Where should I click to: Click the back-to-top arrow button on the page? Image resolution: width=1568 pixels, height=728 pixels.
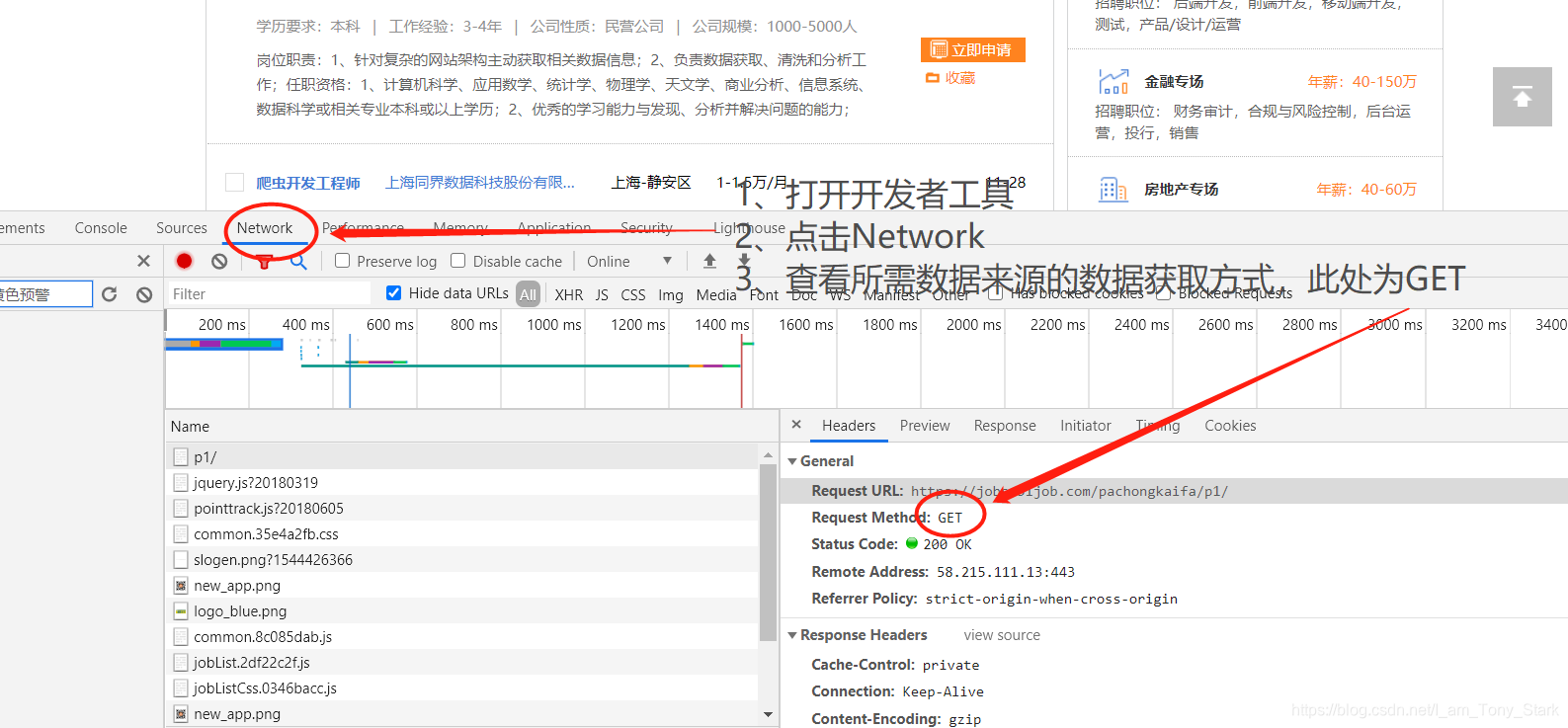click(1523, 97)
